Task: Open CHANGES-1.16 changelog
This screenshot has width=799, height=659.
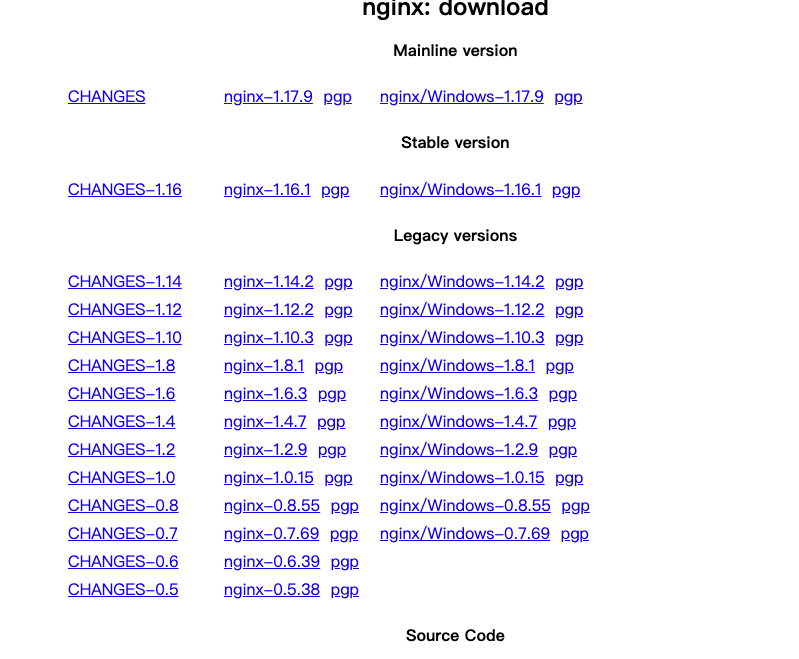Action: pyautogui.click(x=125, y=190)
